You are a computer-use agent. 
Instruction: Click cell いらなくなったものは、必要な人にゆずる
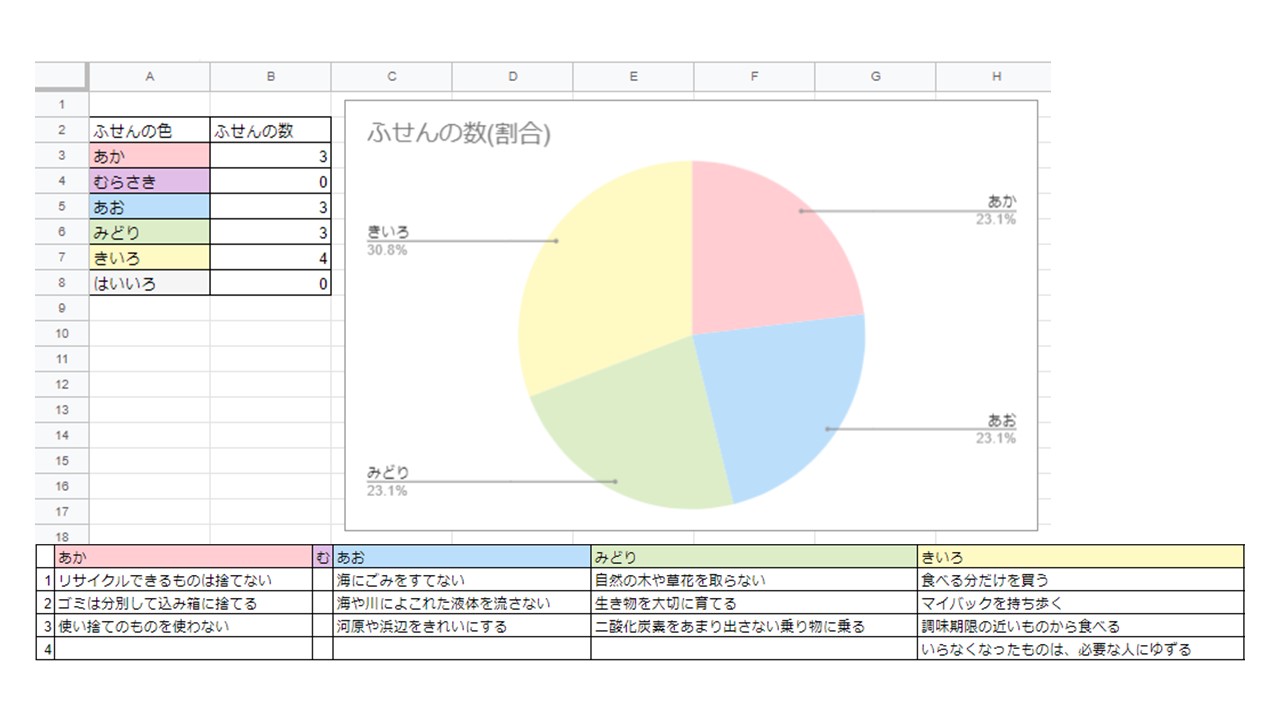tap(1081, 649)
